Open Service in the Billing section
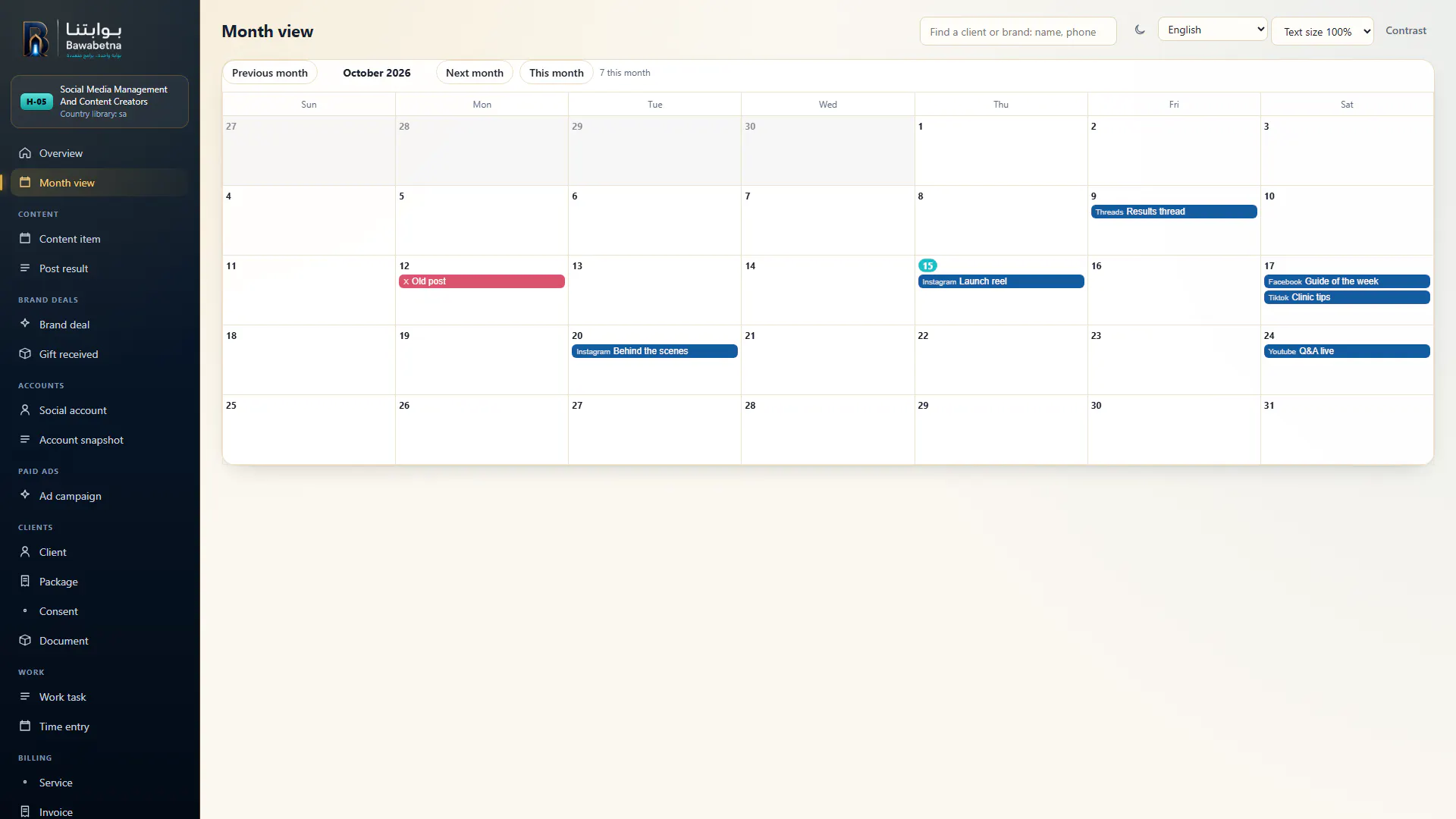The width and height of the screenshot is (1456, 819). (100, 783)
